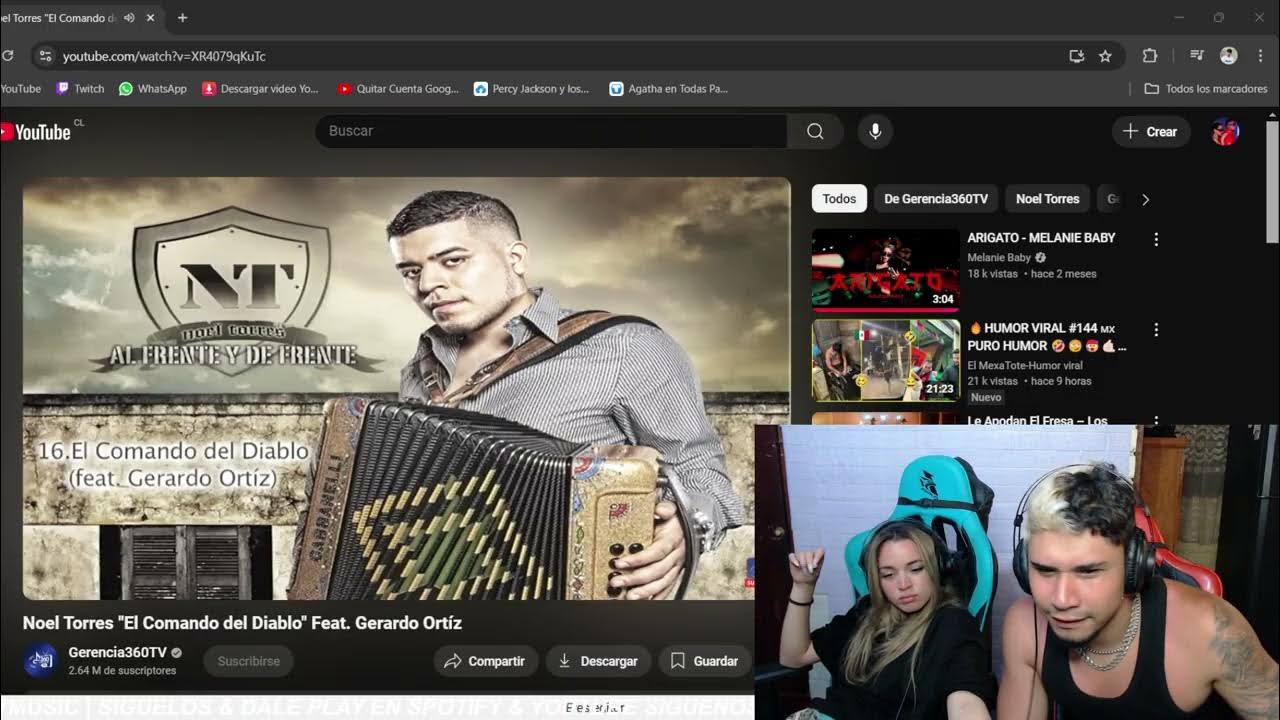Screen dimensions: 1280x720
Task: Click Gerencia360TV channel name
Action: (x=118, y=652)
